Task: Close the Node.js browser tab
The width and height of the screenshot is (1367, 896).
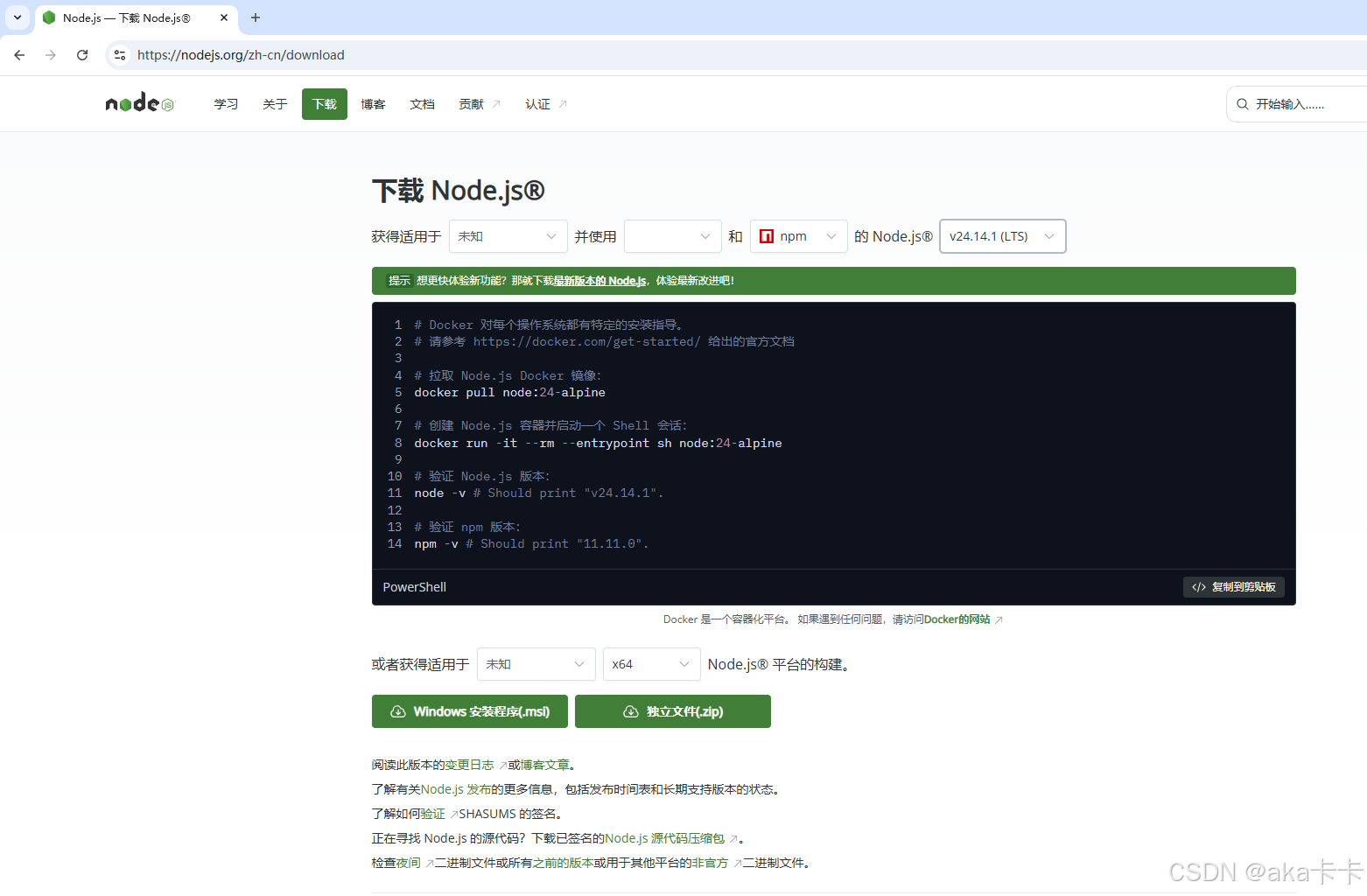Action: 224,17
